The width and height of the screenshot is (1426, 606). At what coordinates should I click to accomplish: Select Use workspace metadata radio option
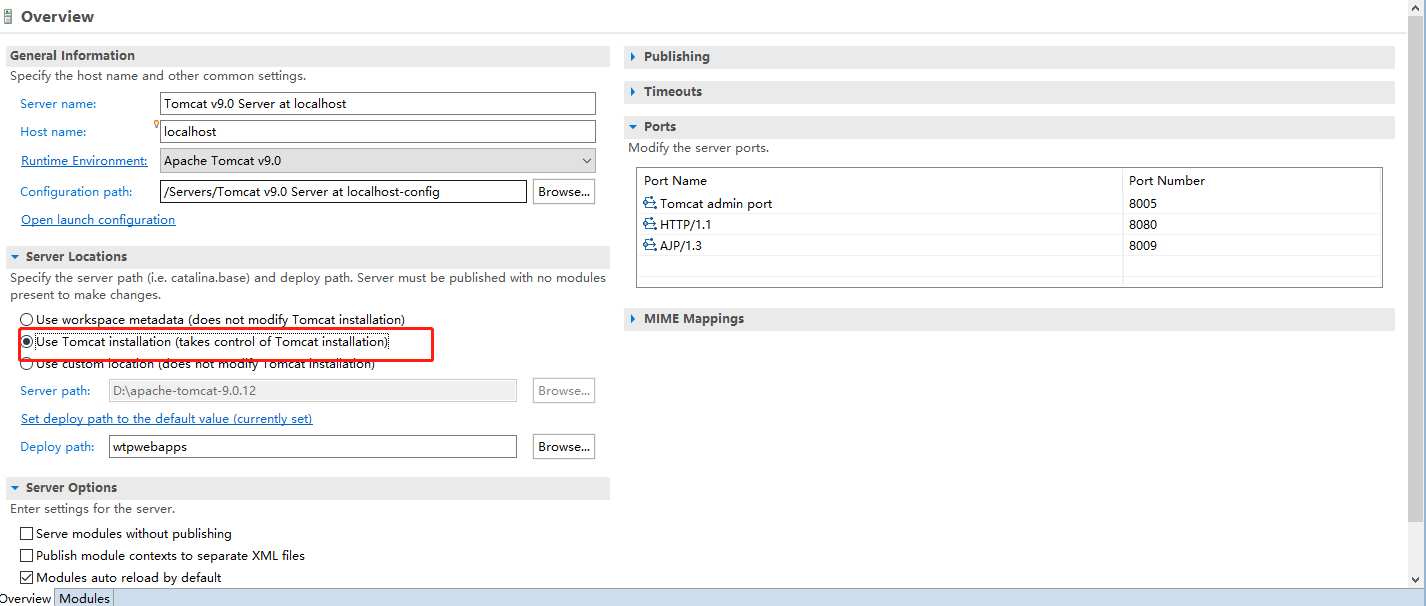(27, 320)
